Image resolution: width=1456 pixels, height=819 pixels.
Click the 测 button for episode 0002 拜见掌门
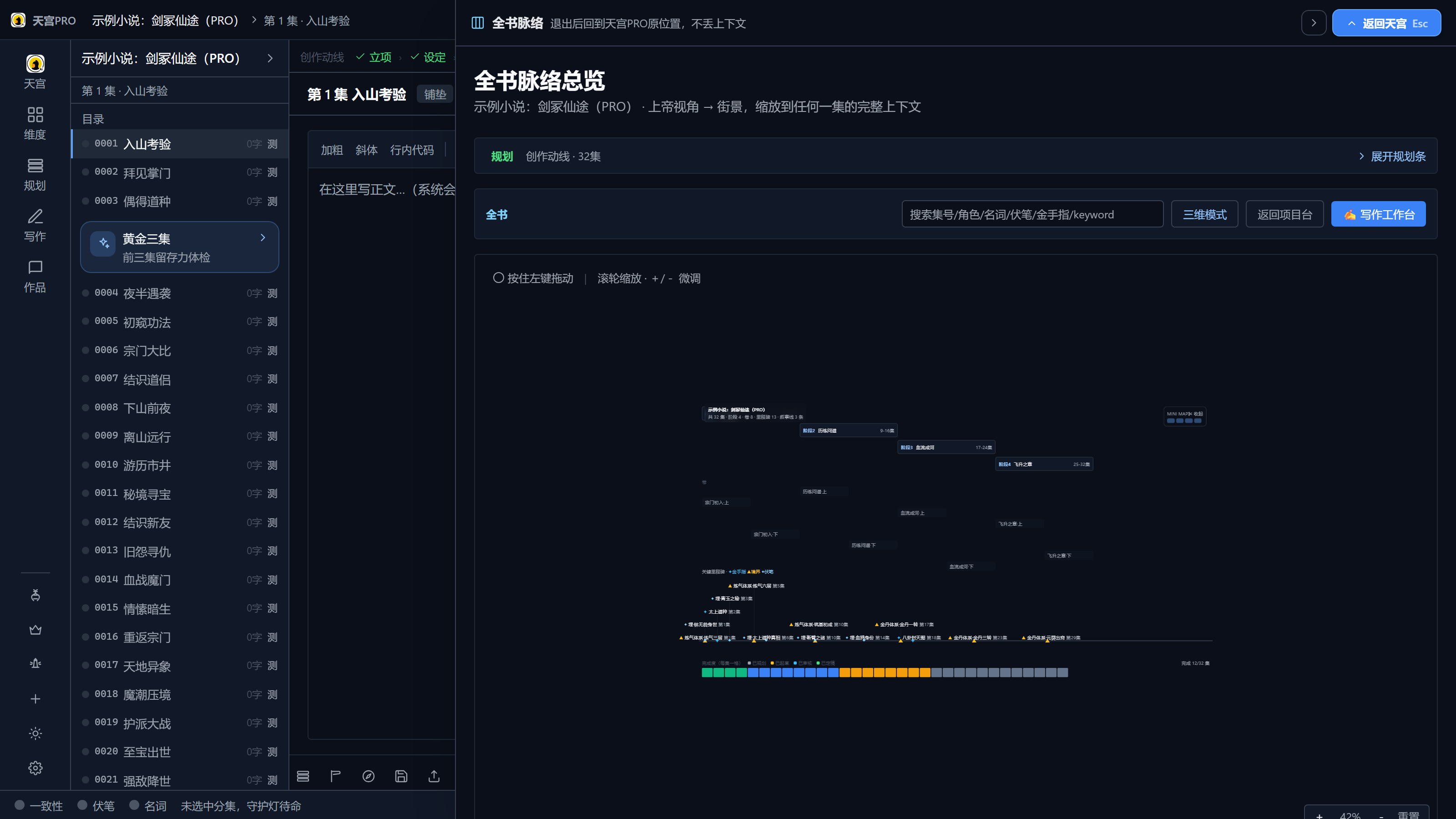(273, 172)
